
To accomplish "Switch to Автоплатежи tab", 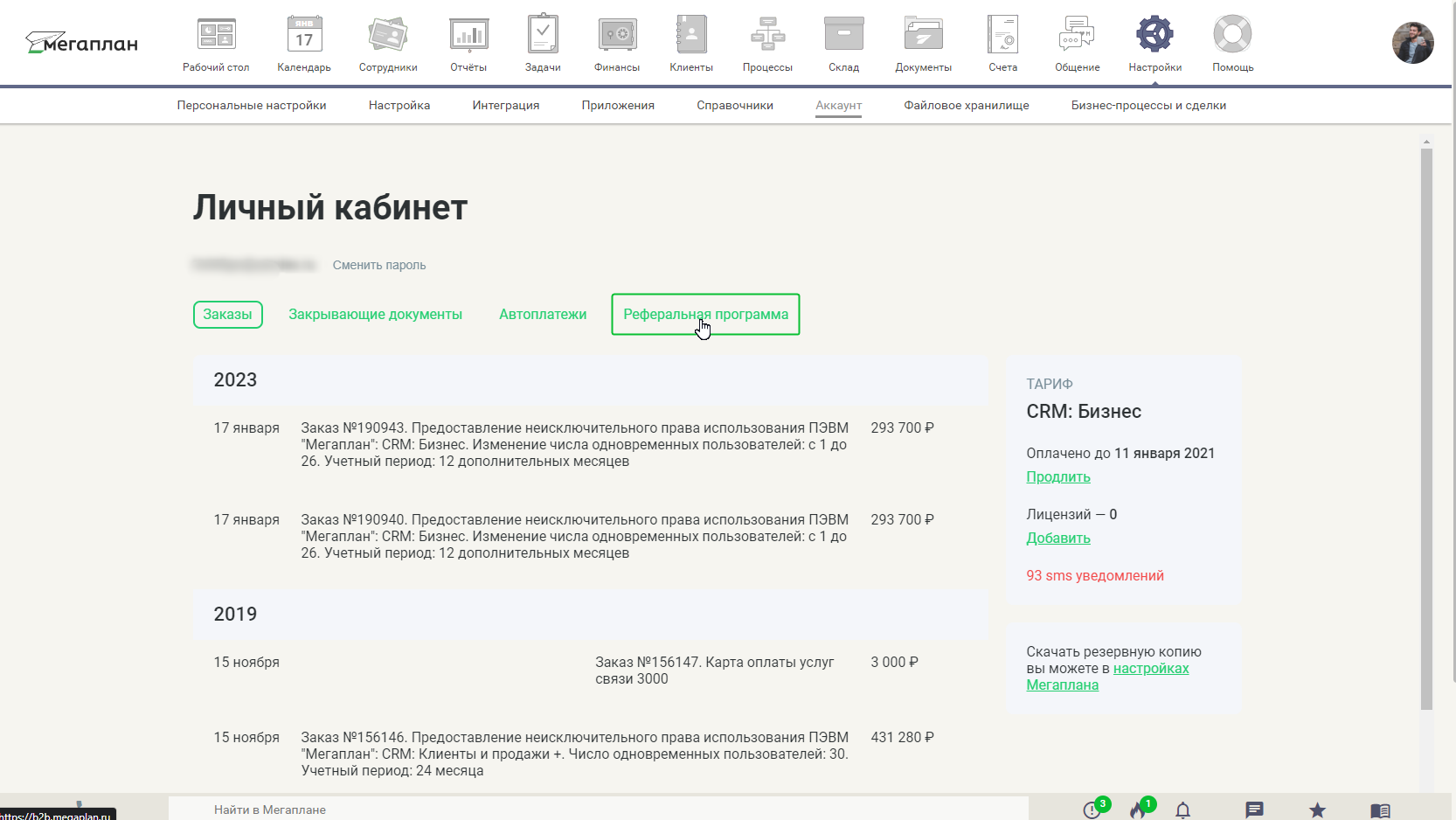I will (x=543, y=314).
